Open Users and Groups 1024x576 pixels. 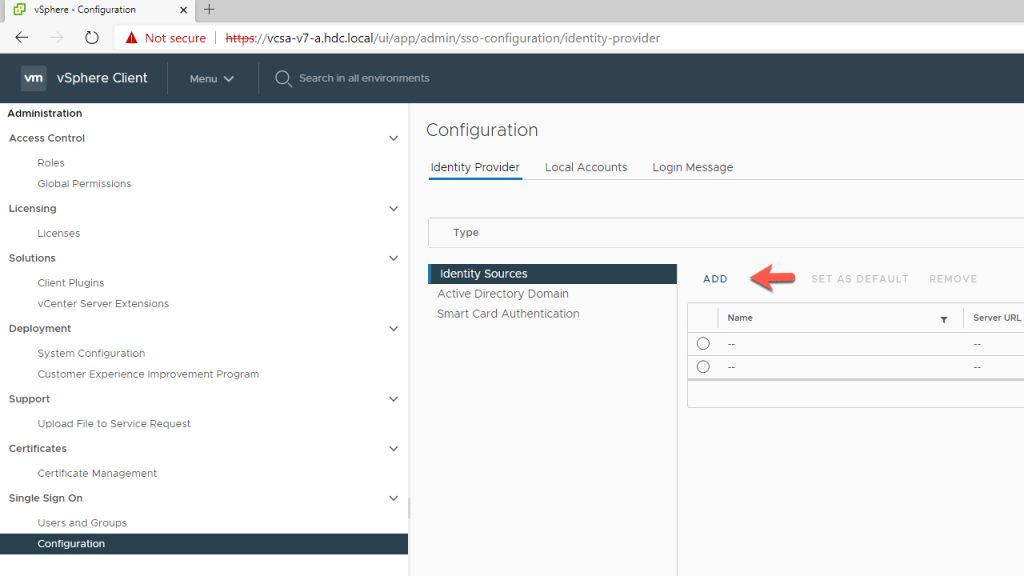click(x=82, y=523)
